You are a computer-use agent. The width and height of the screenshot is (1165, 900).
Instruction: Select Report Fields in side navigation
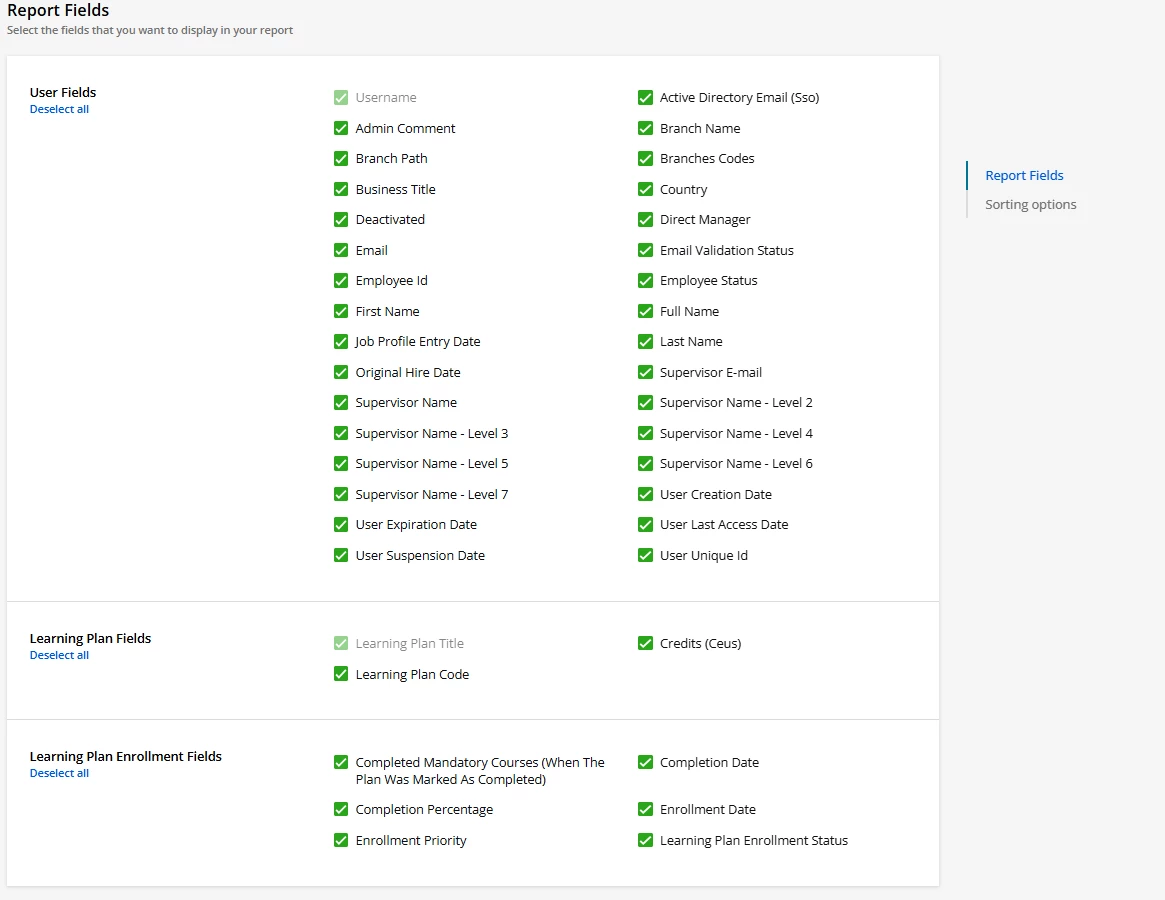[1024, 176]
